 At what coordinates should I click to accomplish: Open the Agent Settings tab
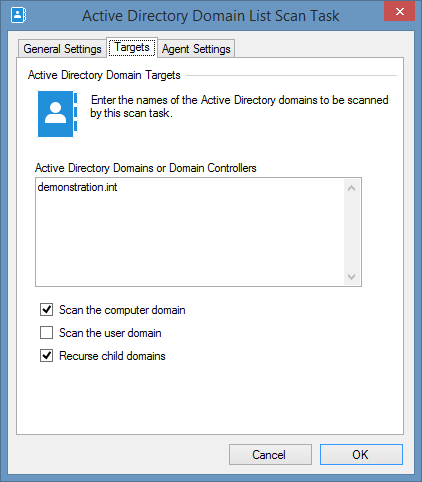click(196, 49)
